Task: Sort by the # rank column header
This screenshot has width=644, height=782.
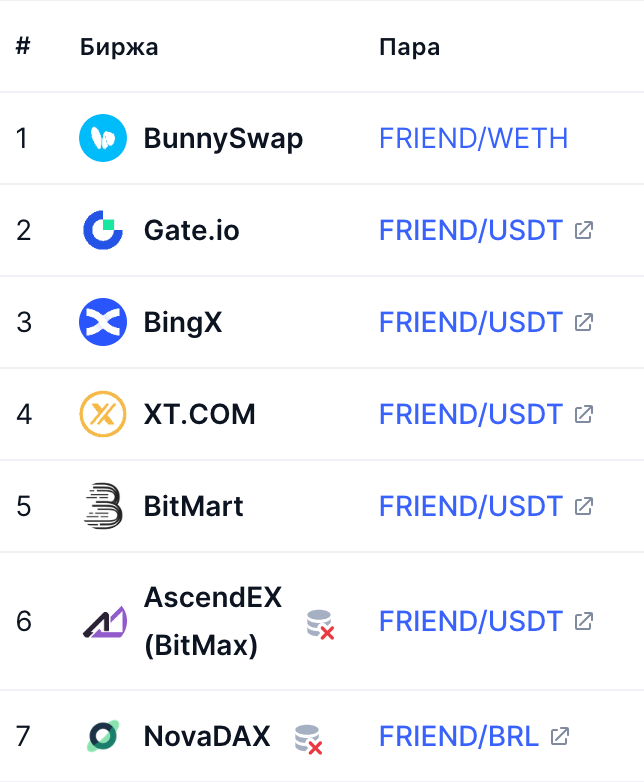Action: pyautogui.click(x=23, y=47)
